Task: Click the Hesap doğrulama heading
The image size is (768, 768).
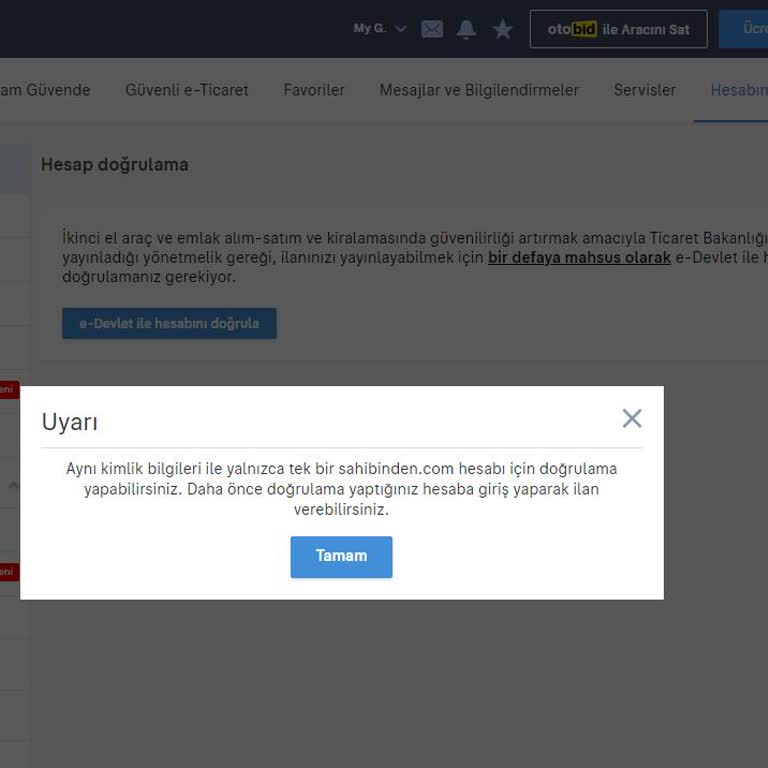Action: [115, 165]
